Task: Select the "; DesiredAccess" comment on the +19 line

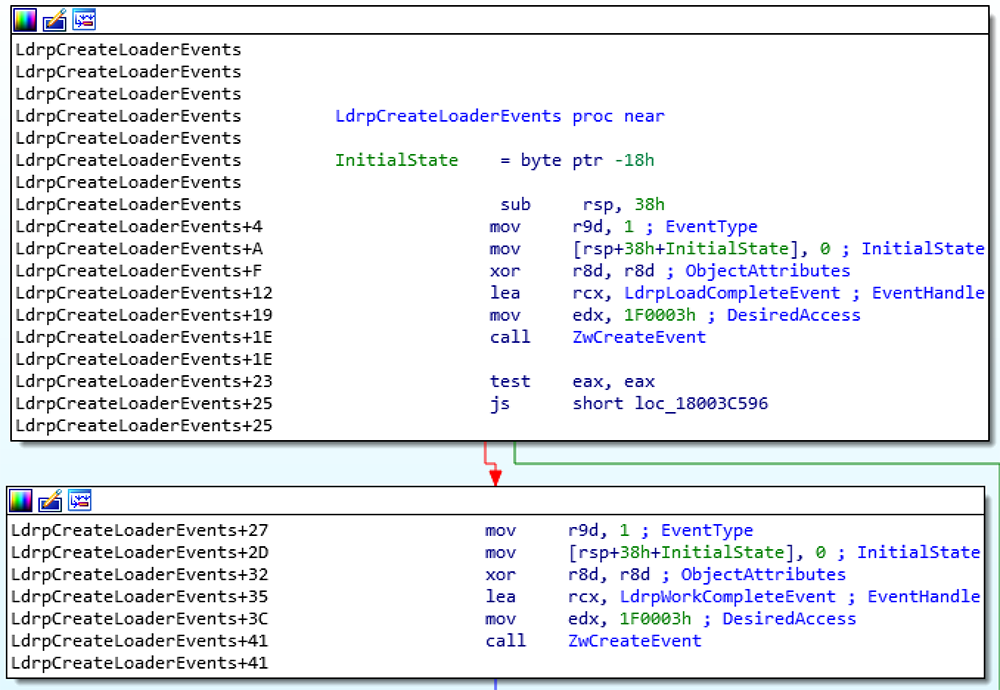Action: point(784,315)
